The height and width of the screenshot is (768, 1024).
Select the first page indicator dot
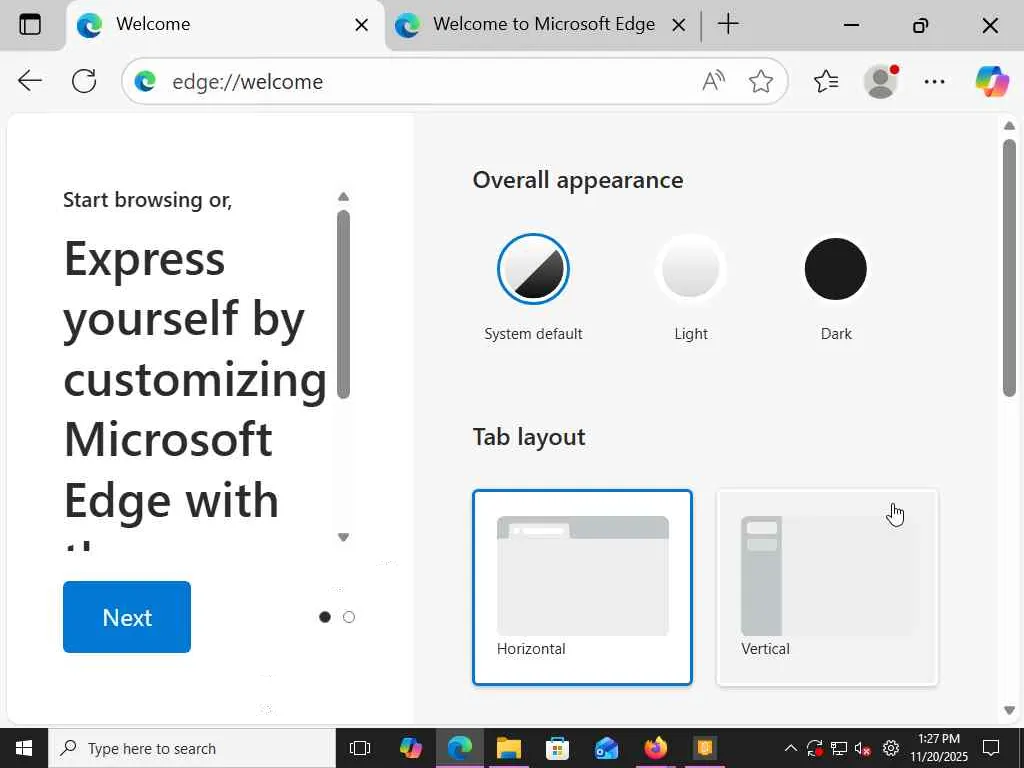tap(325, 616)
